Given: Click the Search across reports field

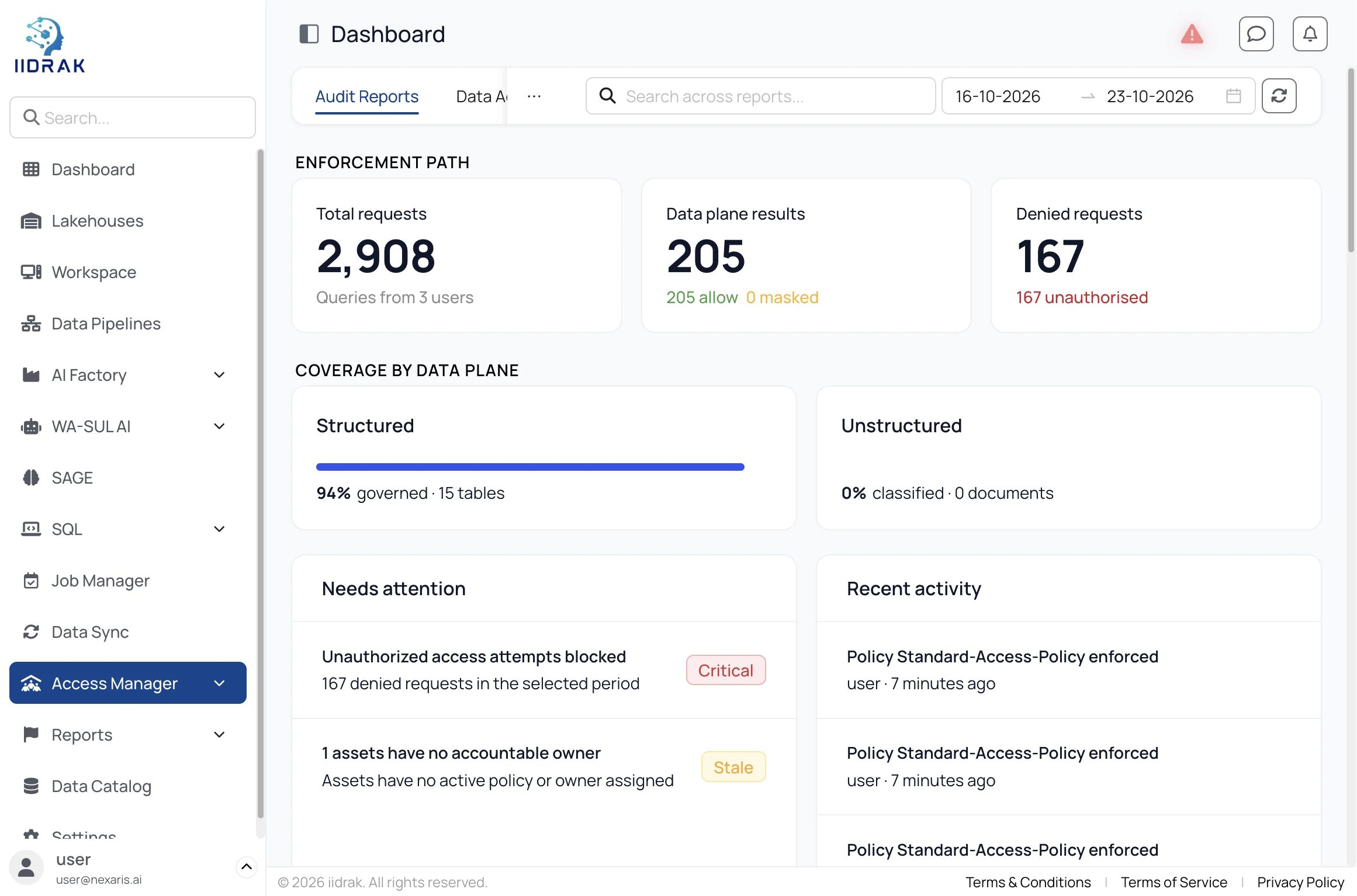Looking at the screenshot, I should (x=760, y=96).
